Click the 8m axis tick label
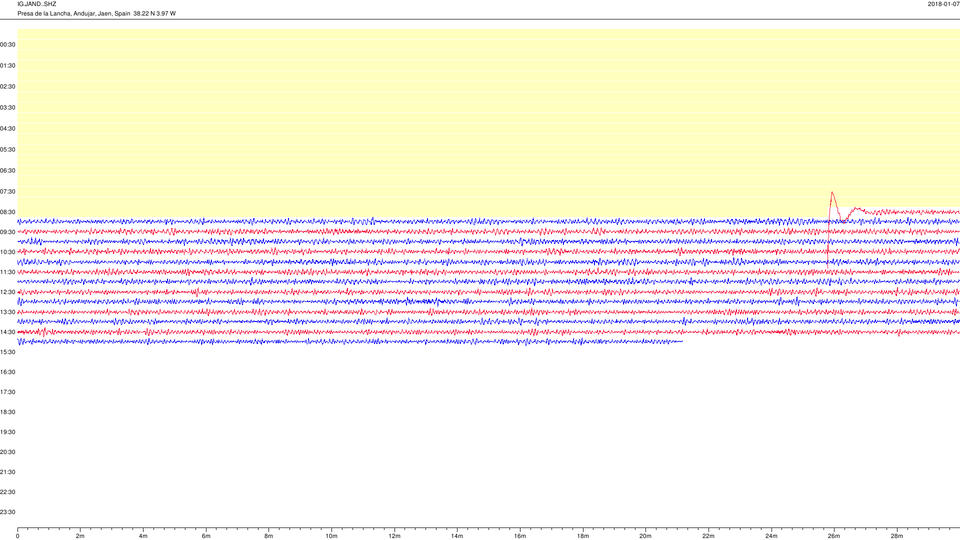 (268, 536)
